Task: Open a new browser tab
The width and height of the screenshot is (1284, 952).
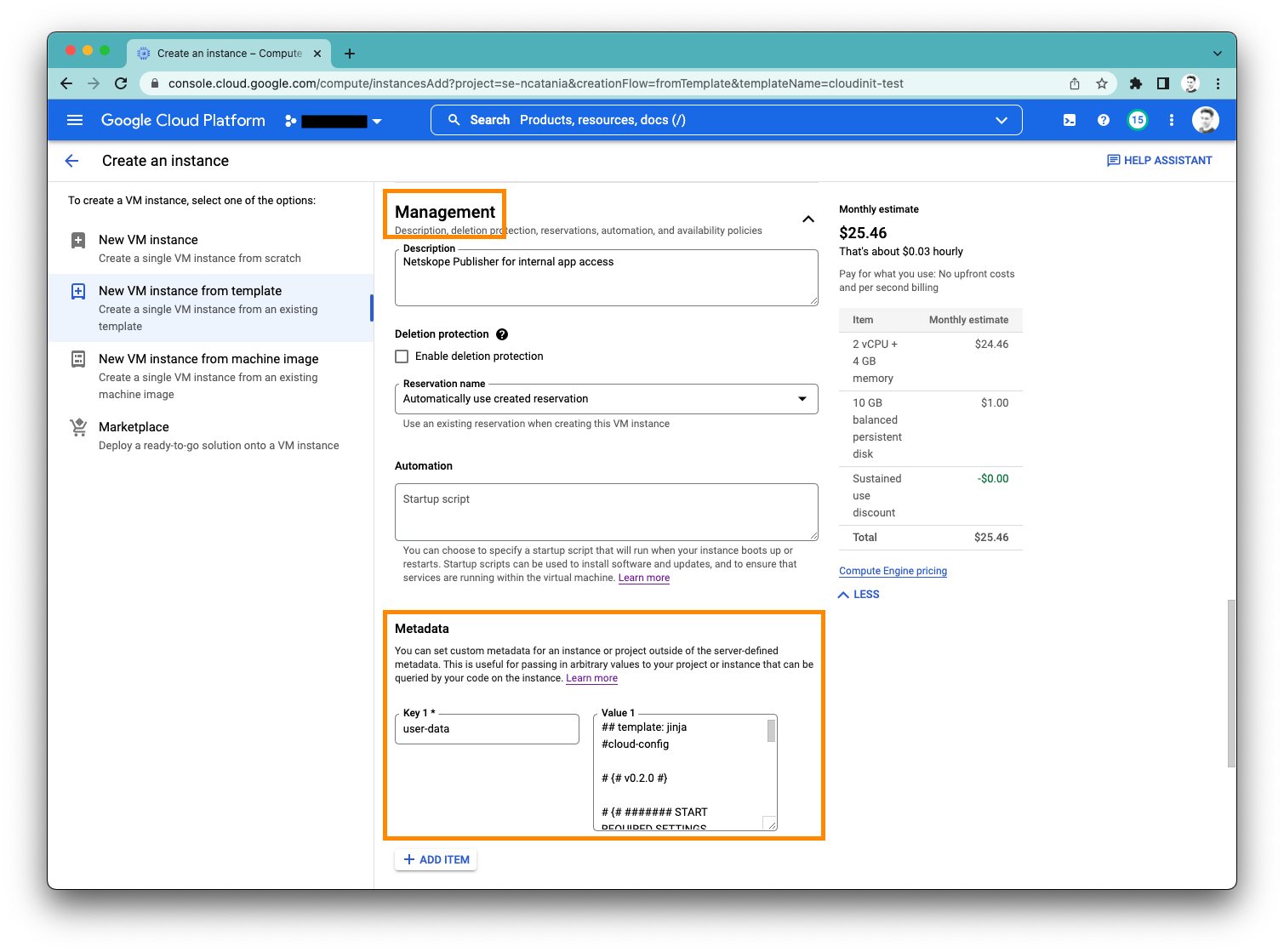Action: [x=350, y=54]
